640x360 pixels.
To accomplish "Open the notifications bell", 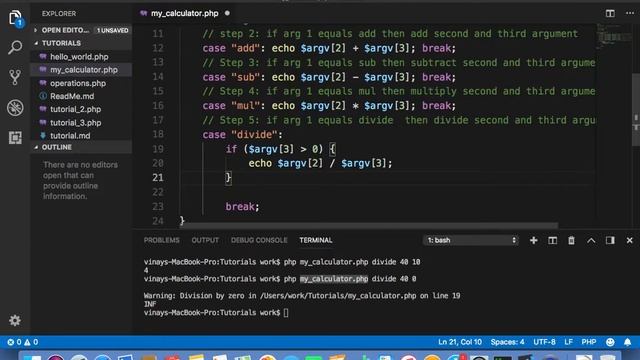I will [x=627, y=342].
